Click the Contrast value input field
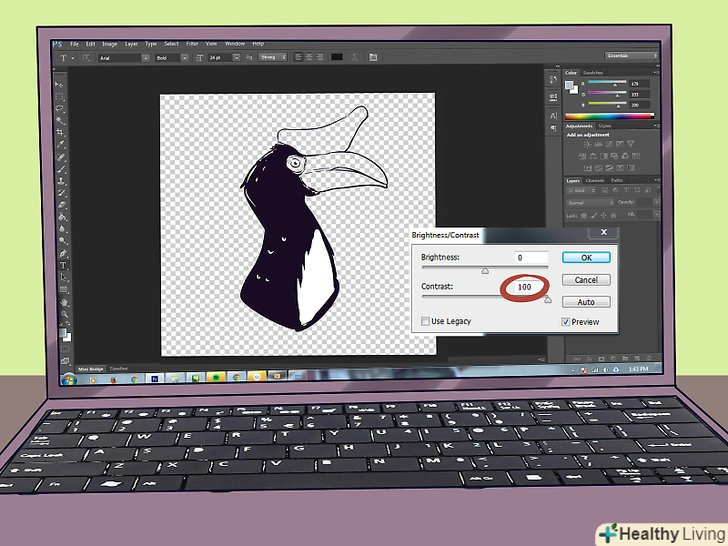 tap(525, 287)
